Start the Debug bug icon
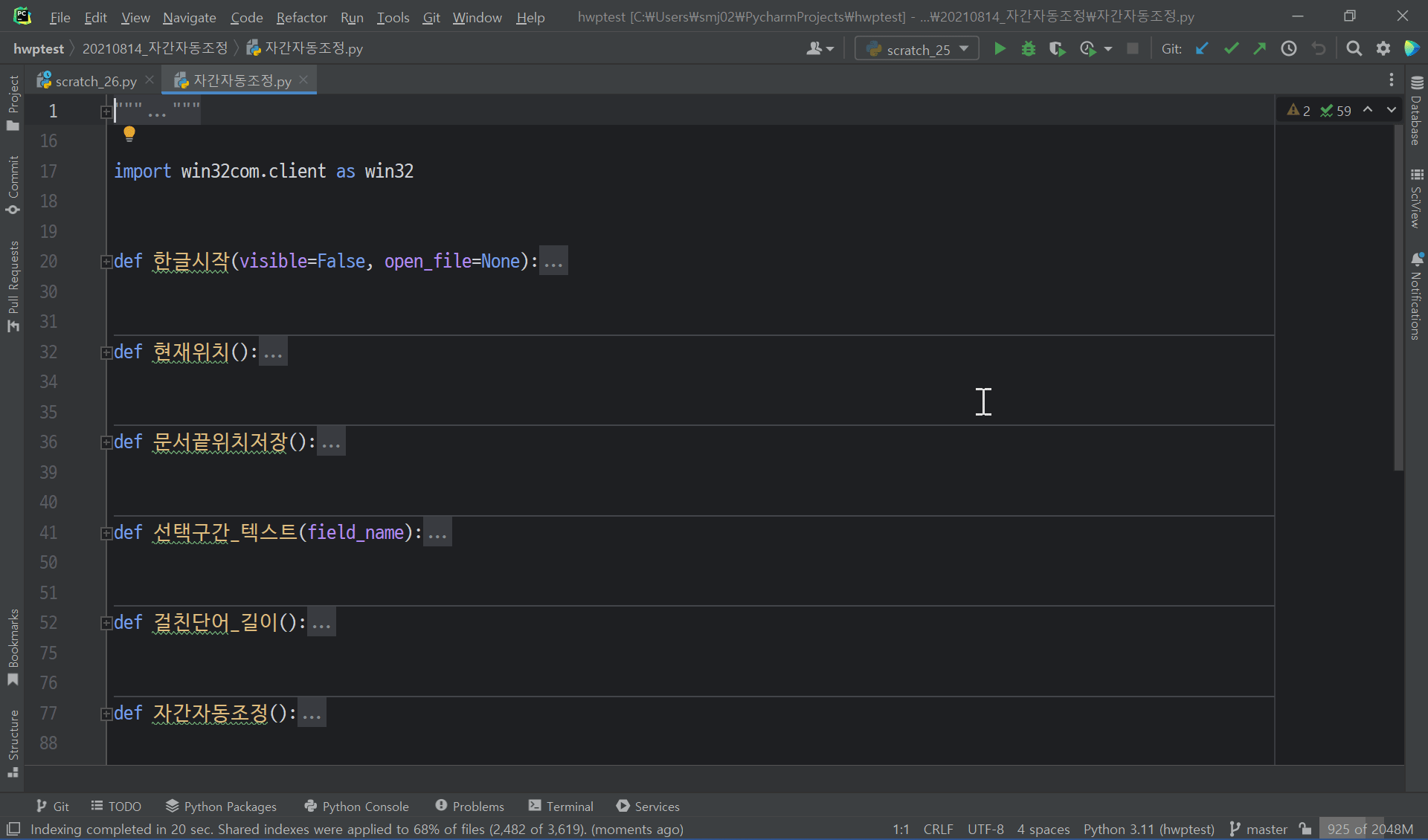Image resolution: width=1428 pixels, height=840 pixels. (x=1028, y=49)
